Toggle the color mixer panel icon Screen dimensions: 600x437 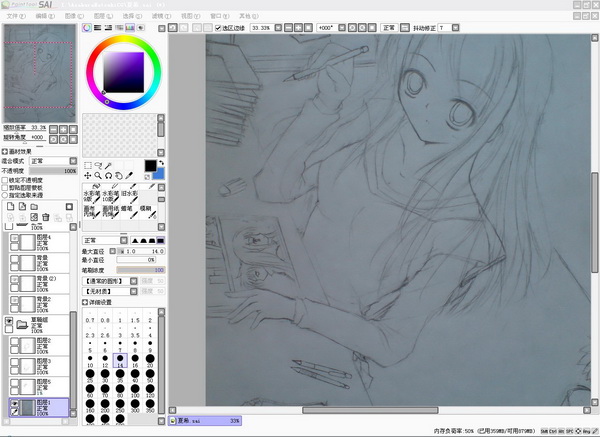click(119, 28)
